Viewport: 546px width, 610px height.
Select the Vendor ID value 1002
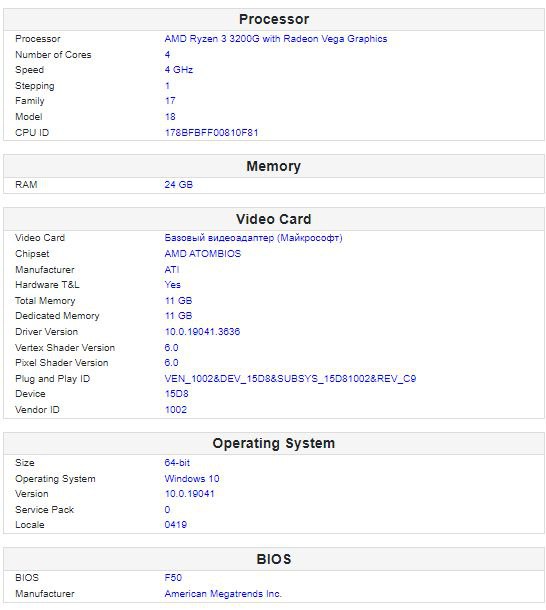176,409
